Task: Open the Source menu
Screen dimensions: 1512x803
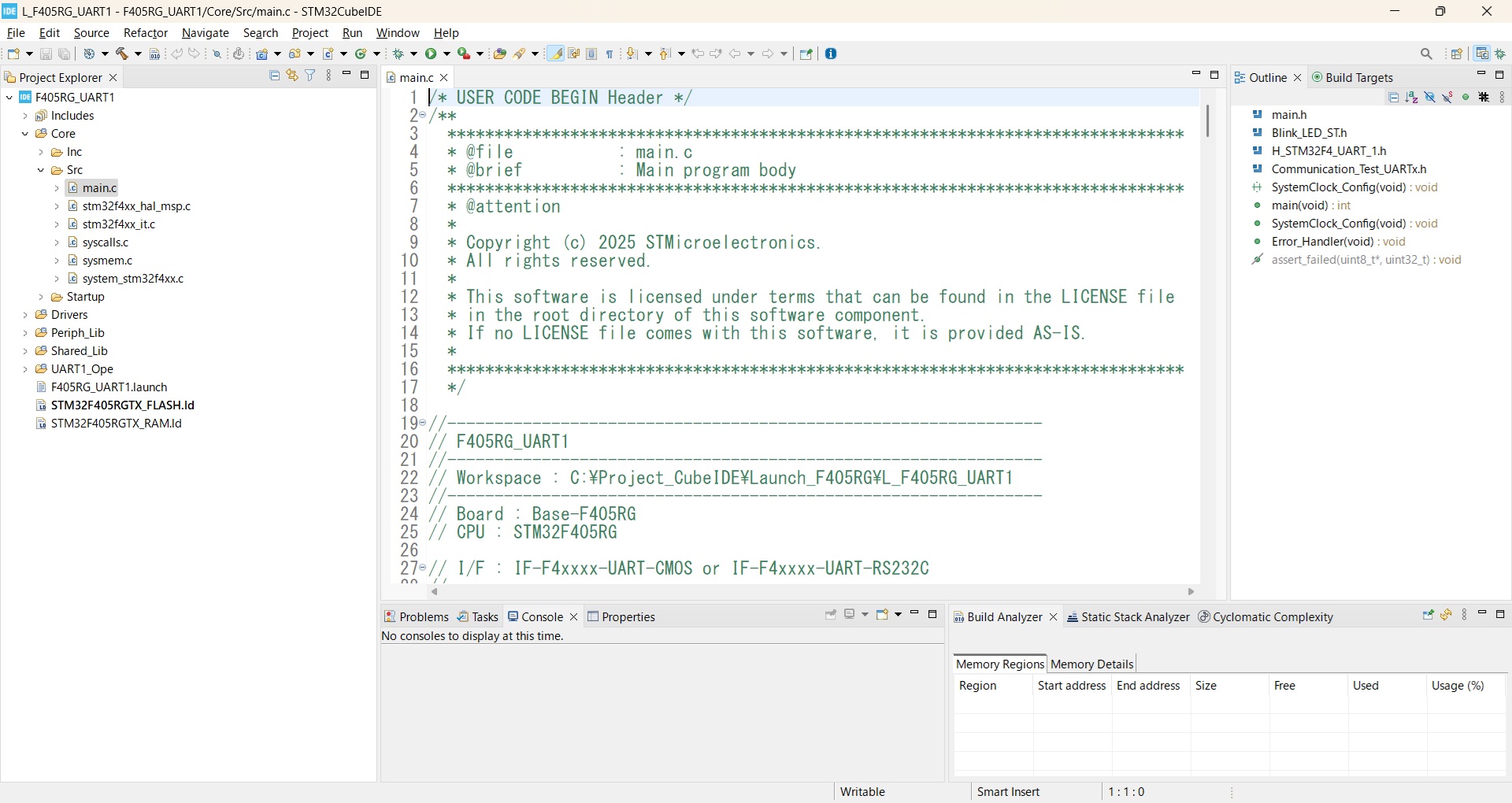Action: [91, 33]
